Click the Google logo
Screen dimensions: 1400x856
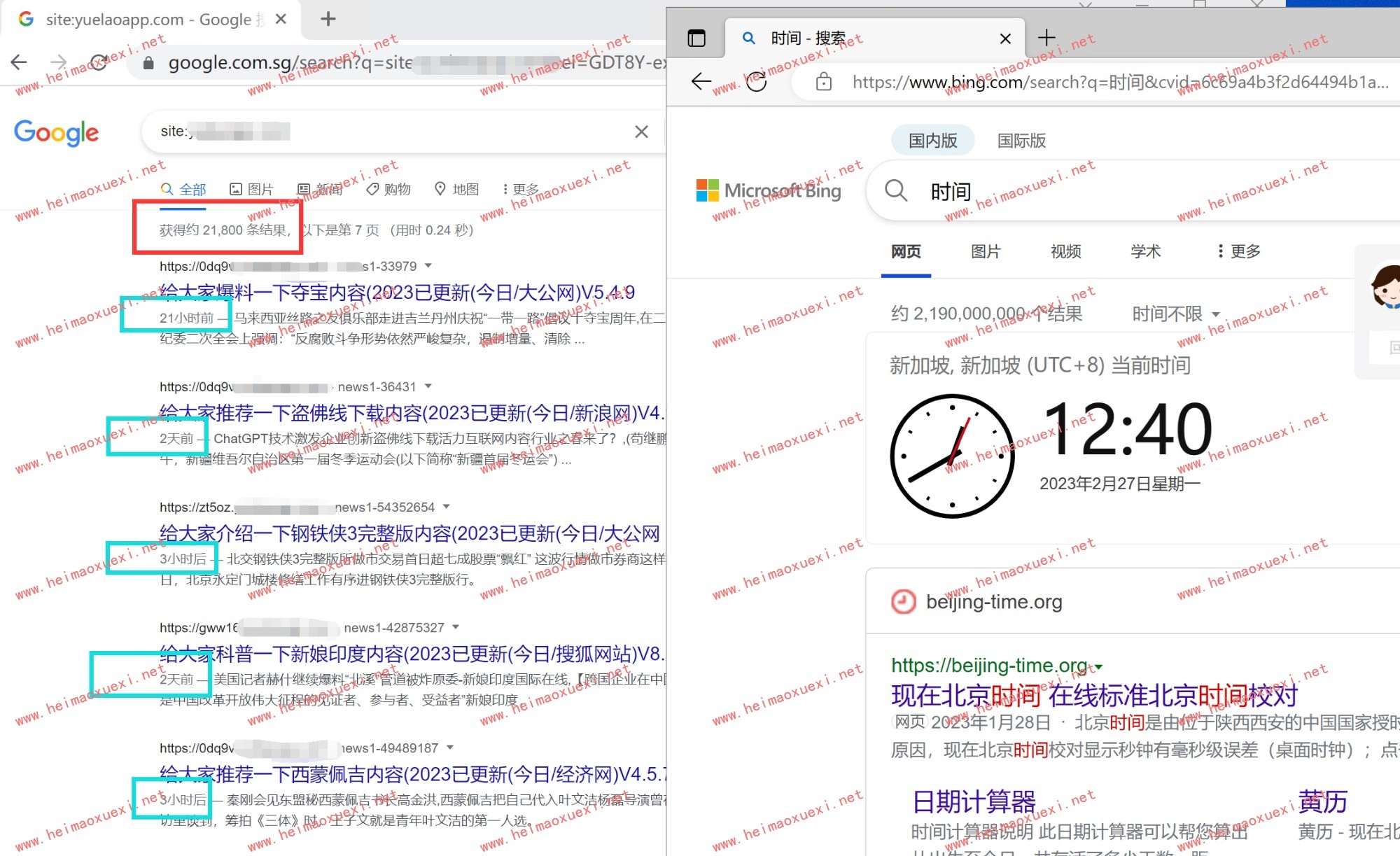pyautogui.click(x=57, y=132)
